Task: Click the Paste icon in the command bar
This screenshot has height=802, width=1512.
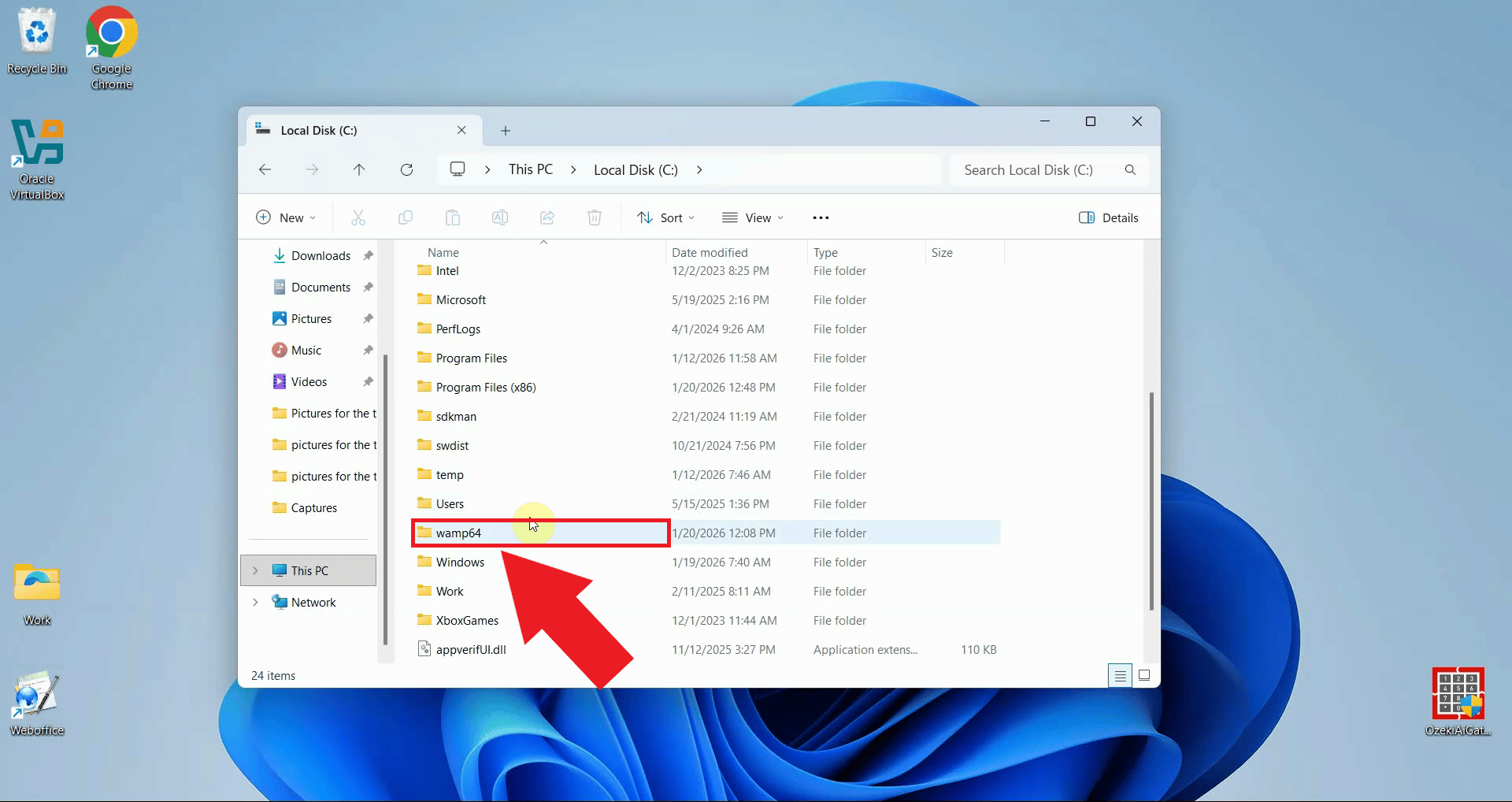Action: [453, 217]
